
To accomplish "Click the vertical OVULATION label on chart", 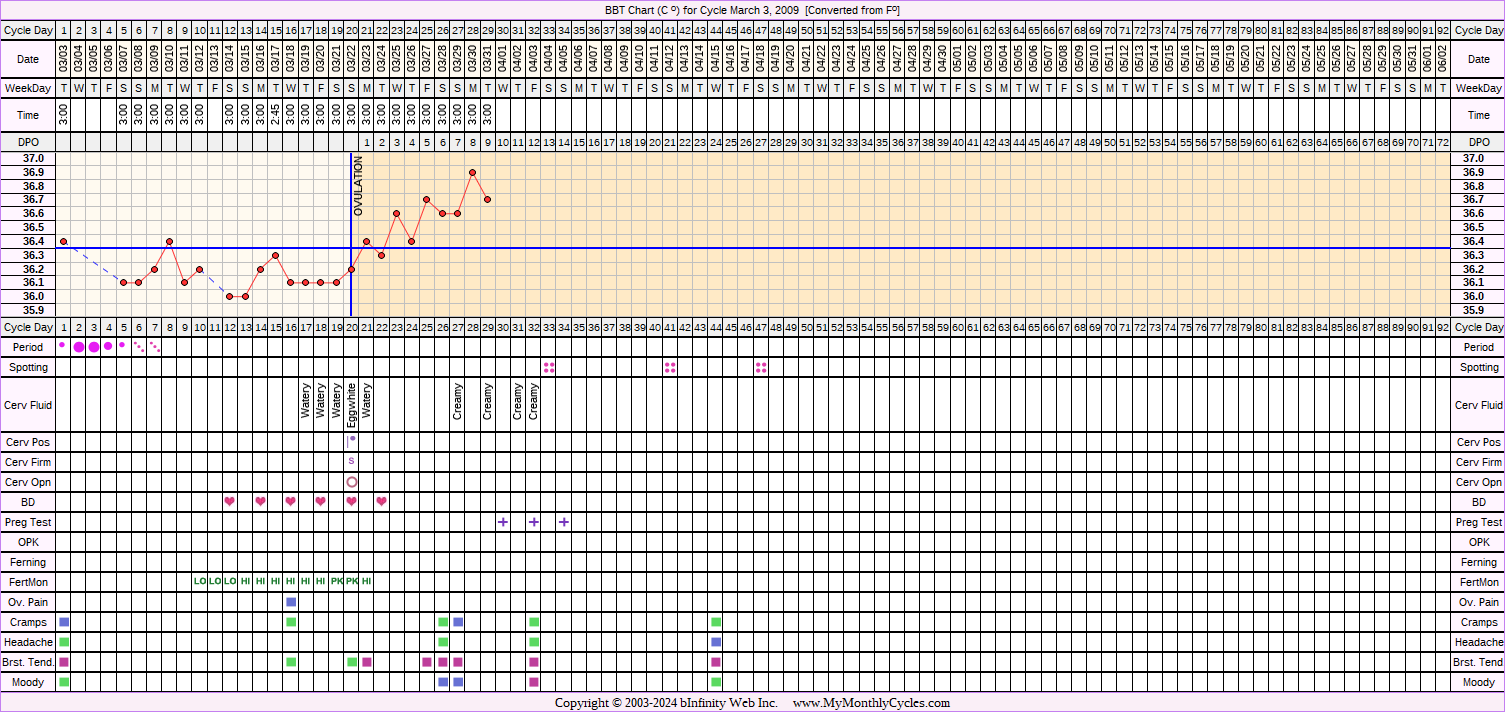I will pyautogui.click(x=358, y=187).
